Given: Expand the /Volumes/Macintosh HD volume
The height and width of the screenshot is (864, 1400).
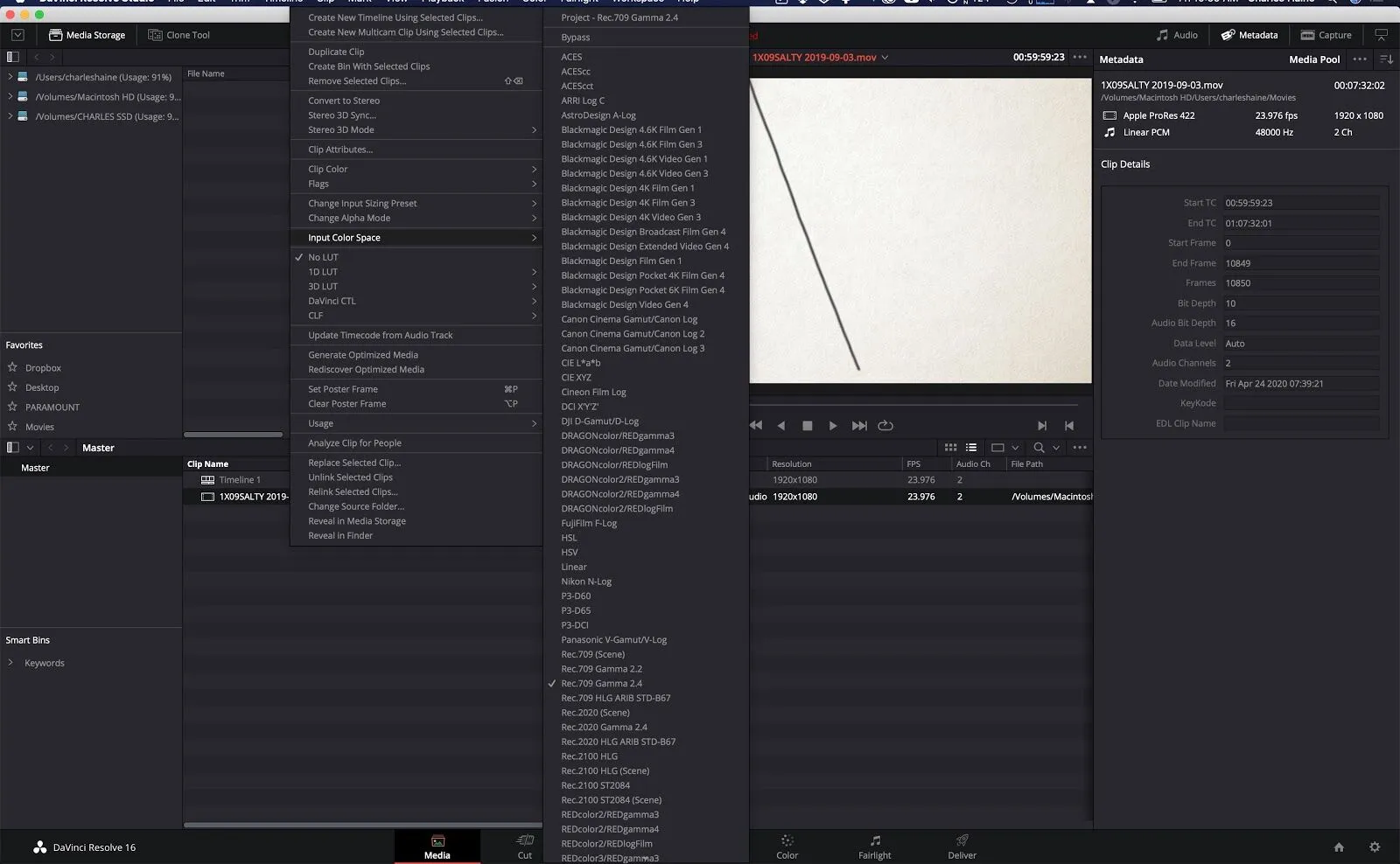Looking at the screenshot, I should point(10,96).
